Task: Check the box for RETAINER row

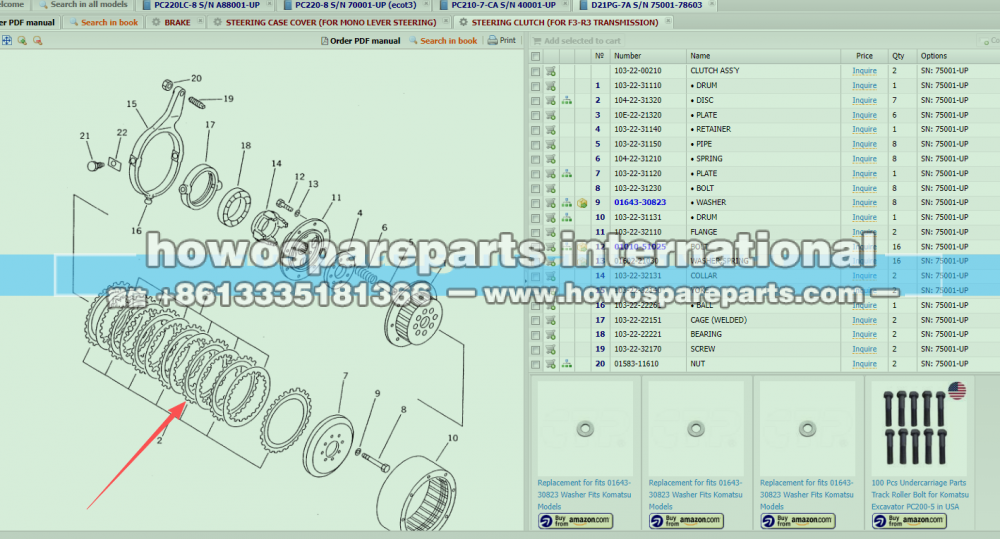Action: click(536, 130)
